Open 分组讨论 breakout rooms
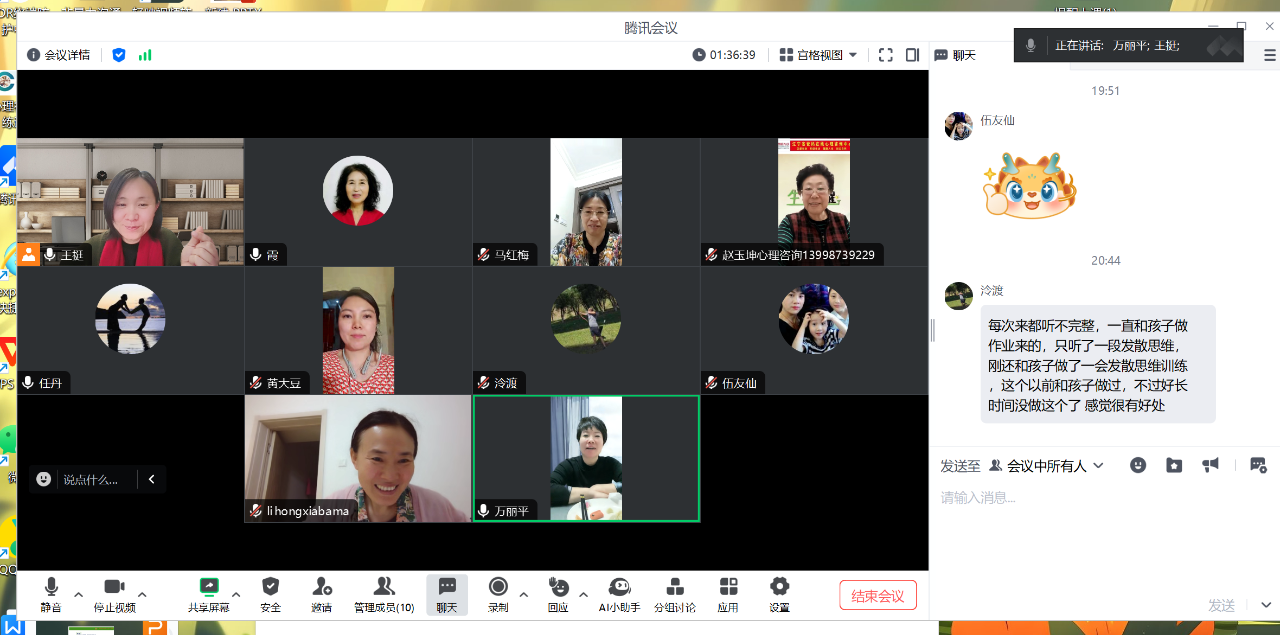 coord(674,593)
